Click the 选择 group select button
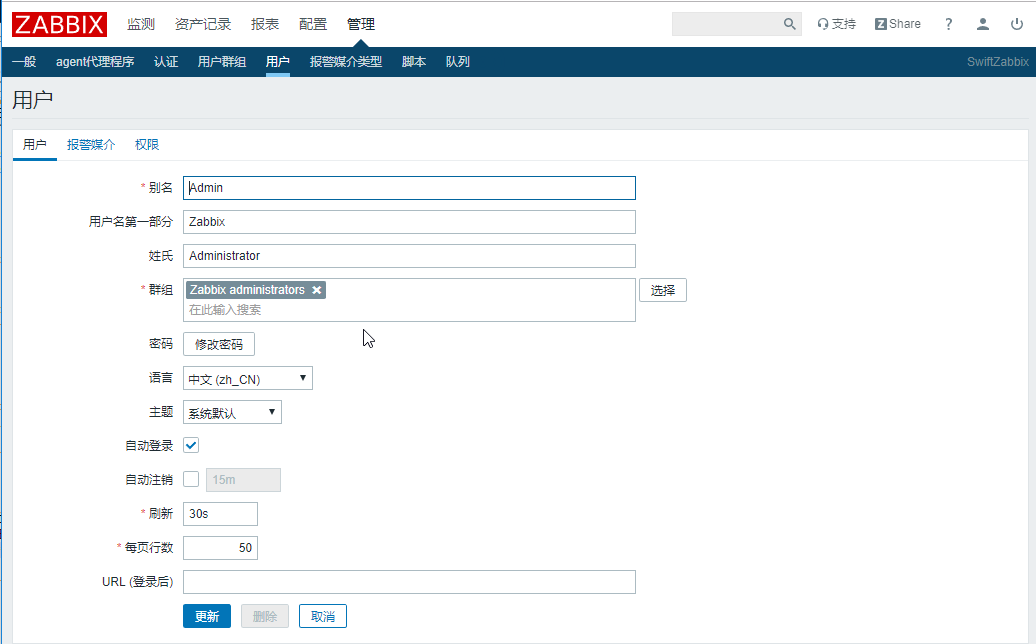The image size is (1036, 644). (663, 290)
